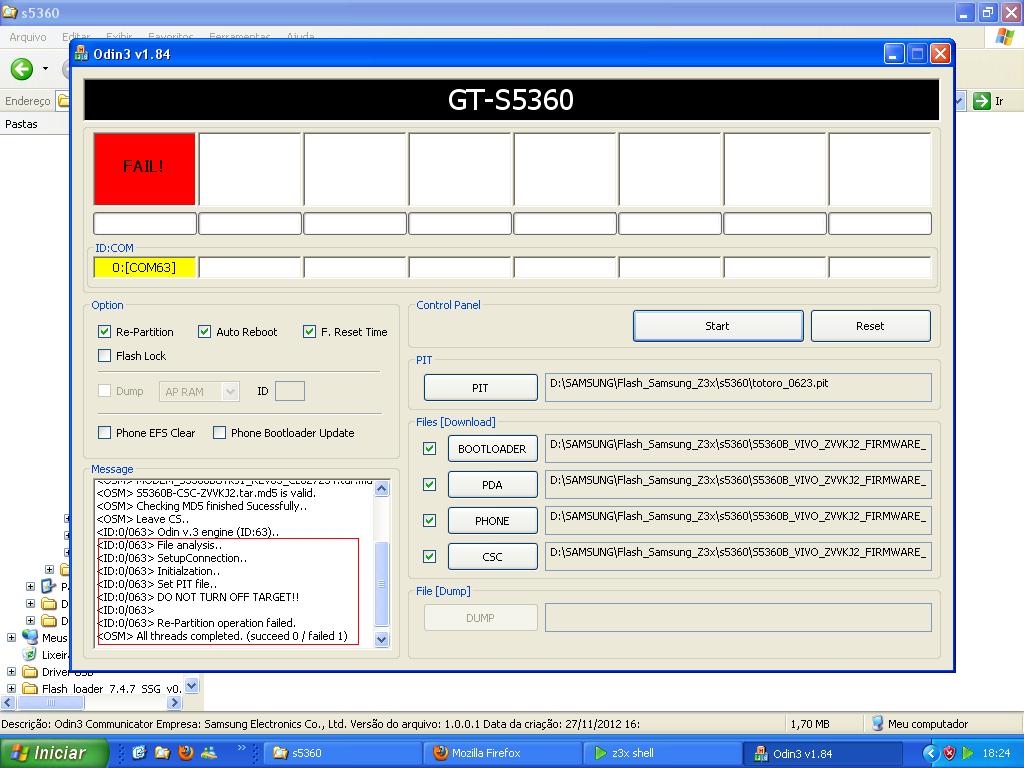Click the Message log scrollbar thumb
Viewport: 1024px width, 768px height.
(382, 584)
